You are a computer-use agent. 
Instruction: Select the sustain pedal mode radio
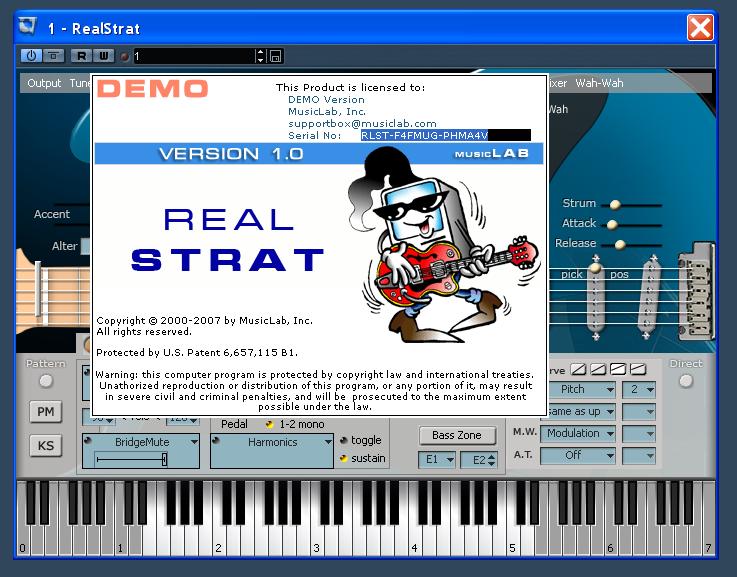(344, 458)
